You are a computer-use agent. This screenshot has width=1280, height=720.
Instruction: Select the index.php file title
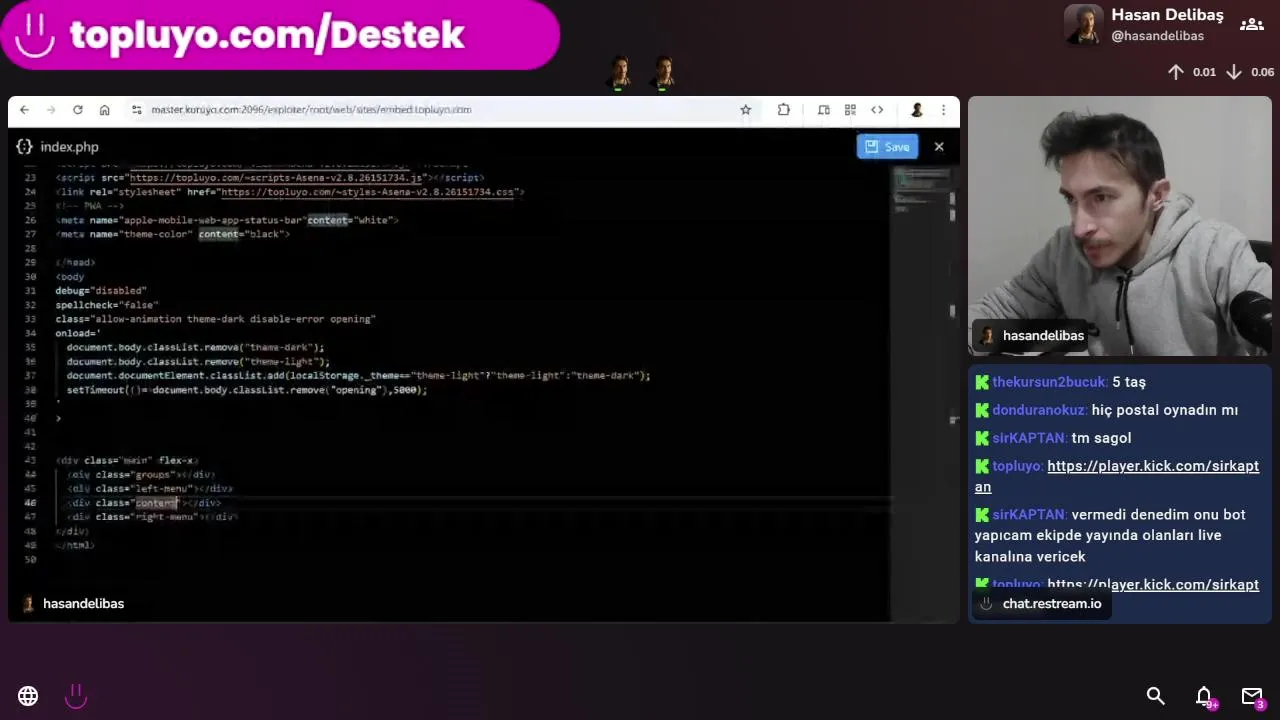[x=69, y=147]
